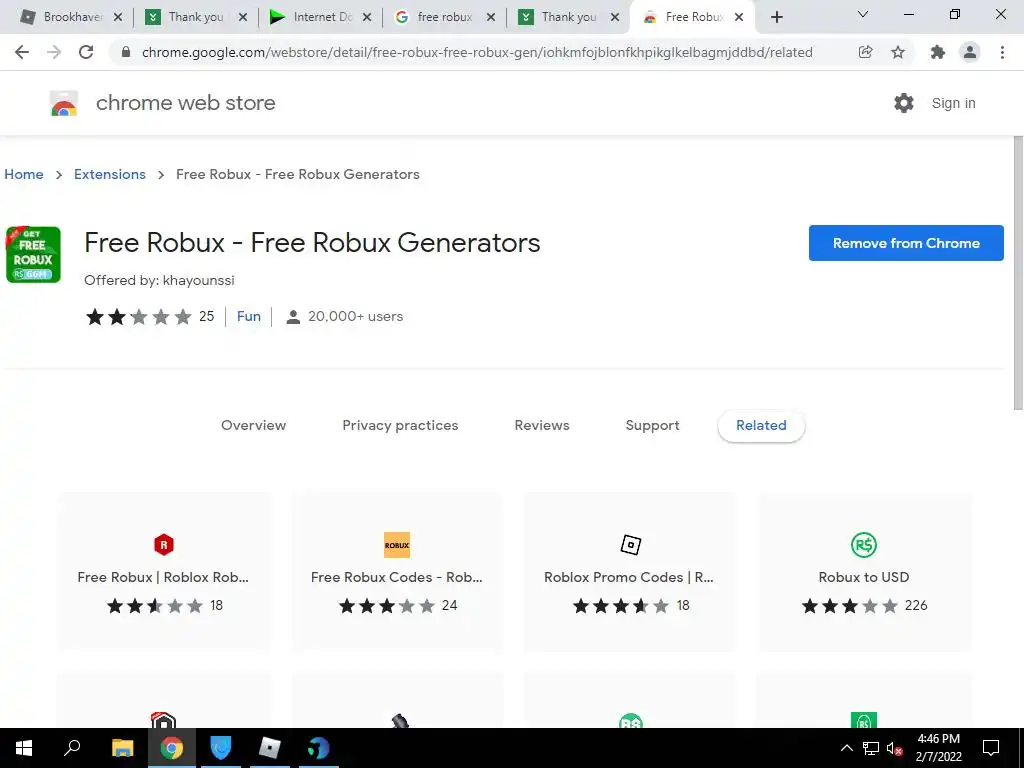Click the muted volume tray icon
The height and width of the screenshot is (768, 1024).
895,748
